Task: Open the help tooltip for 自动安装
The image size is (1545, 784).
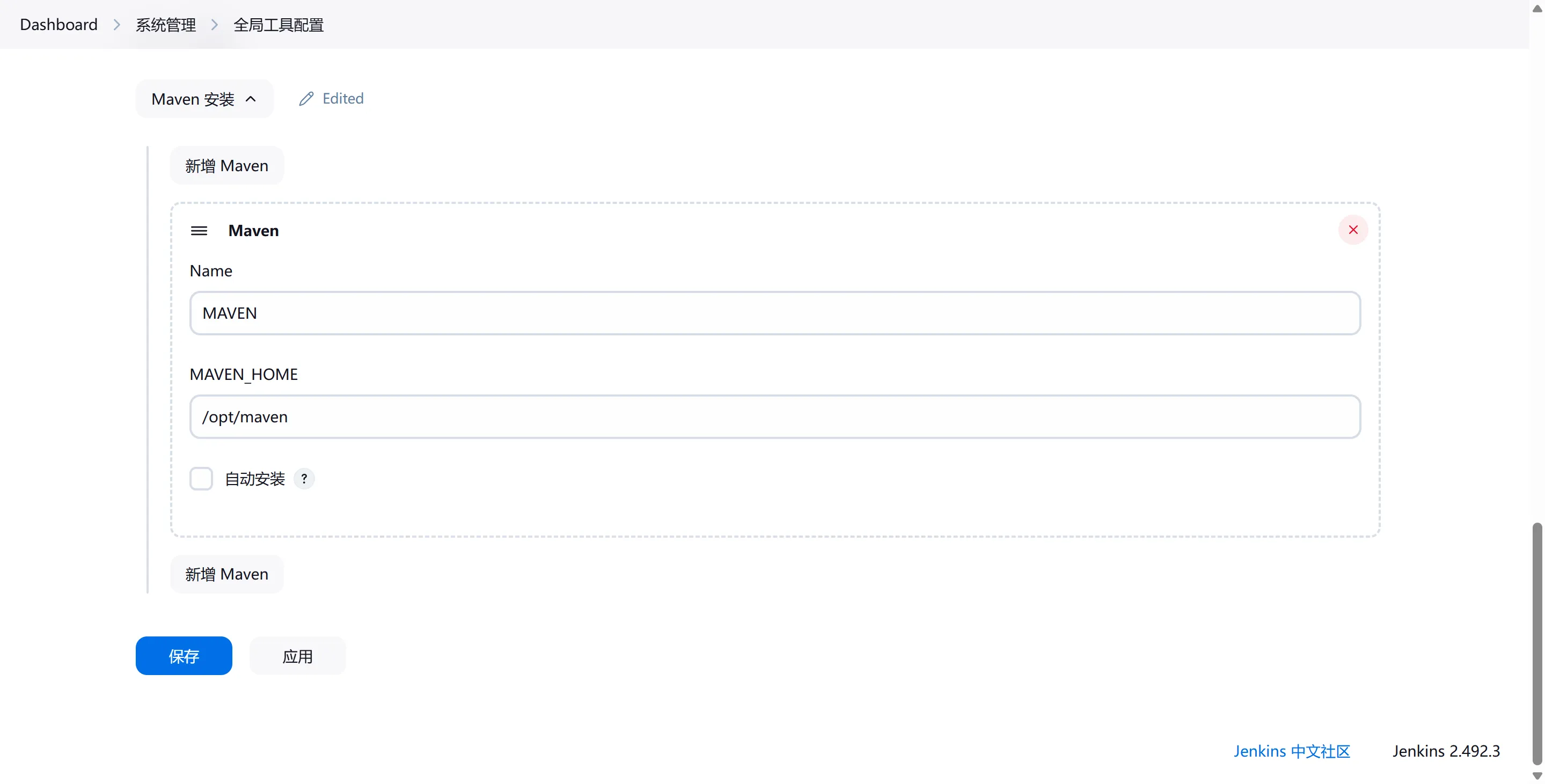Action: click(304, 478)
